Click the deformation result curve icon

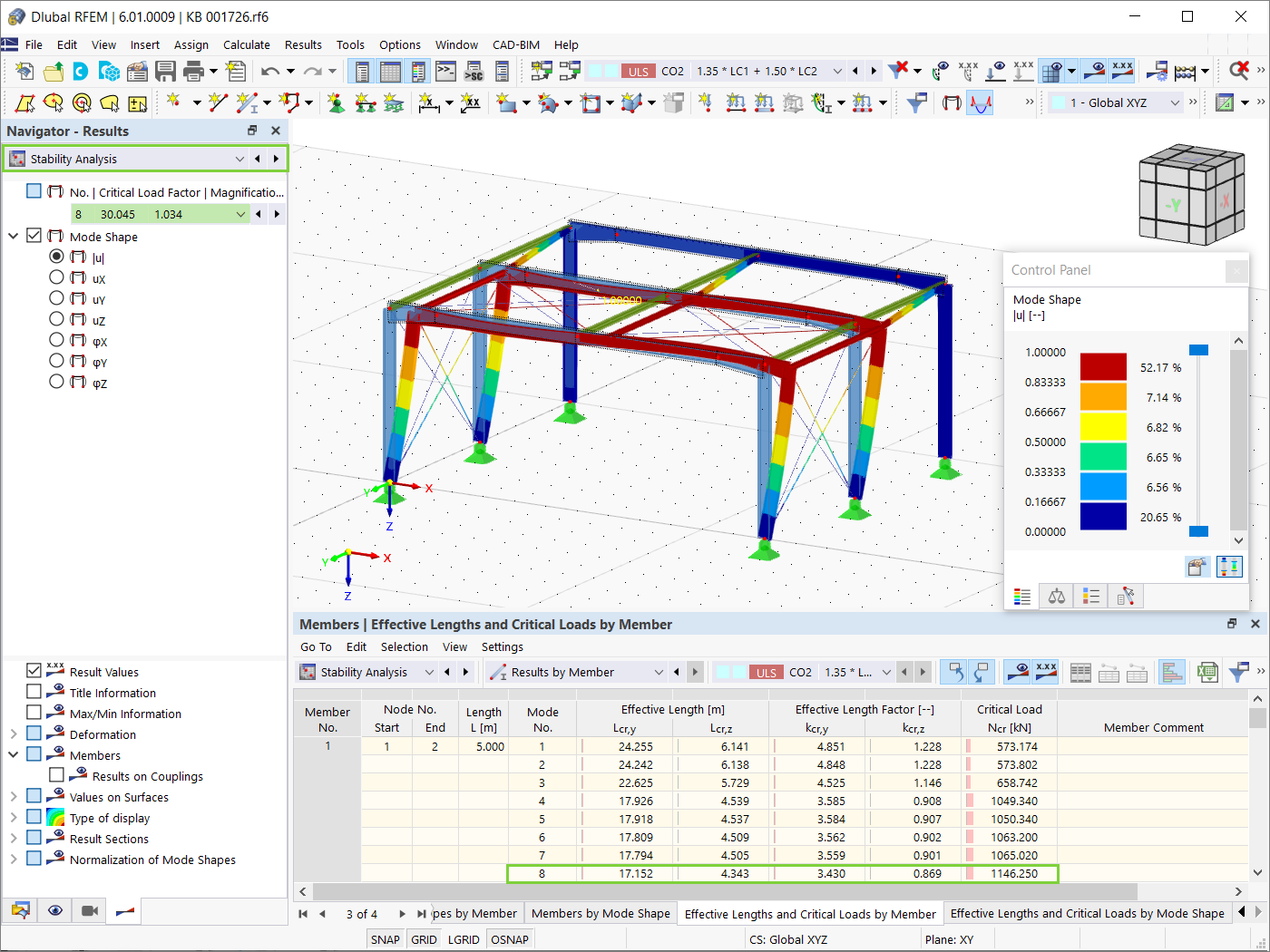point(980,102)
